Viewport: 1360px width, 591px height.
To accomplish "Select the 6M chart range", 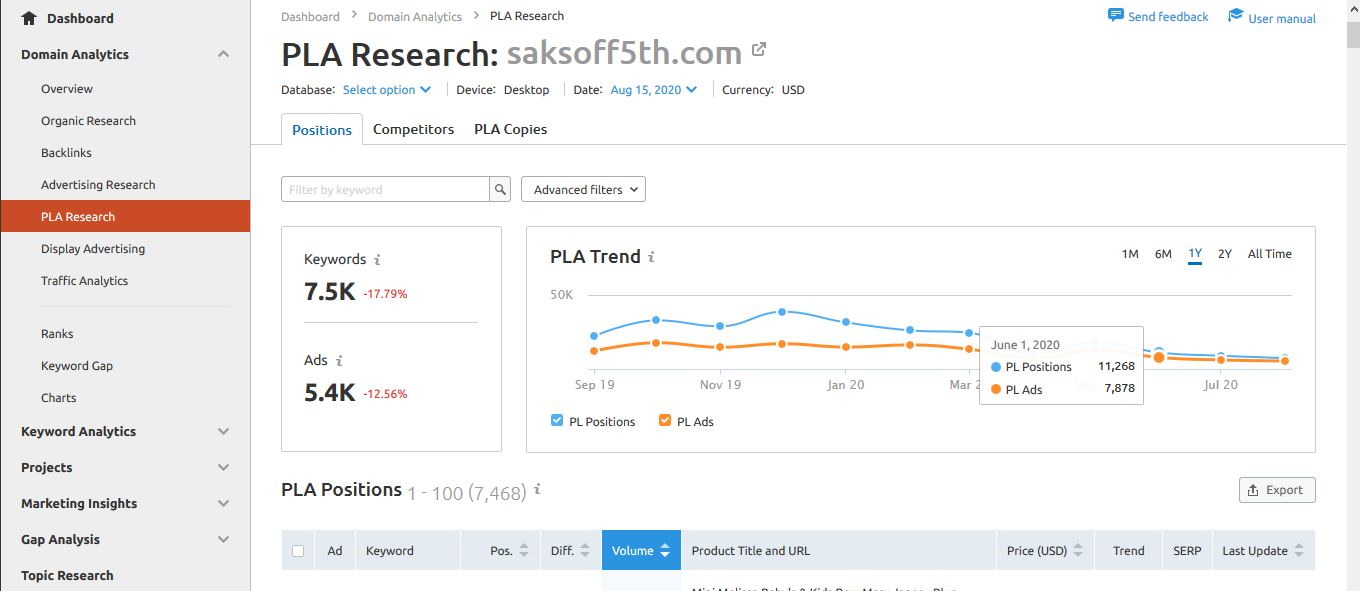I will coord(1163,254).
